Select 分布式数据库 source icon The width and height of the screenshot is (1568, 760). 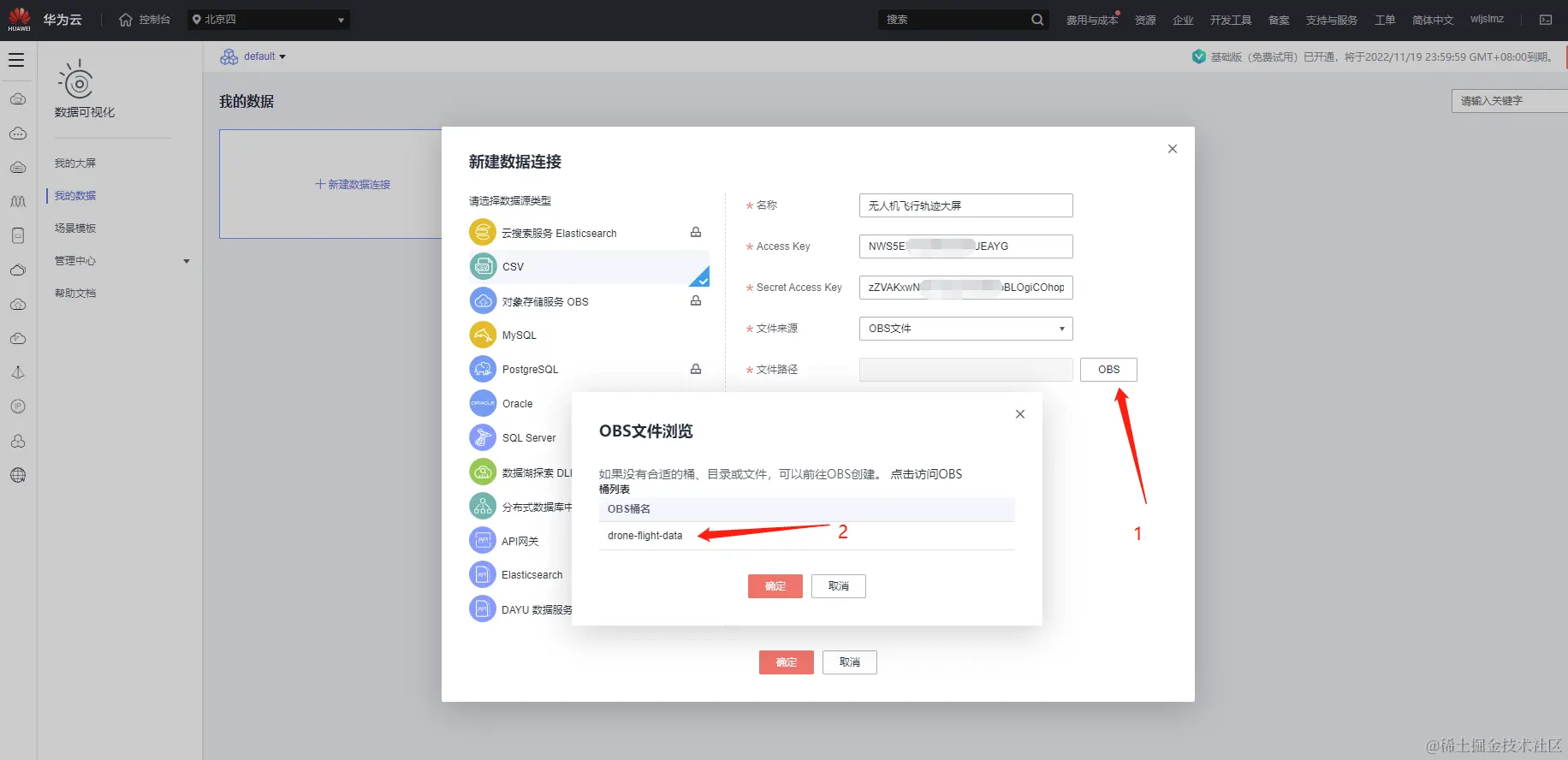point(483,506)
